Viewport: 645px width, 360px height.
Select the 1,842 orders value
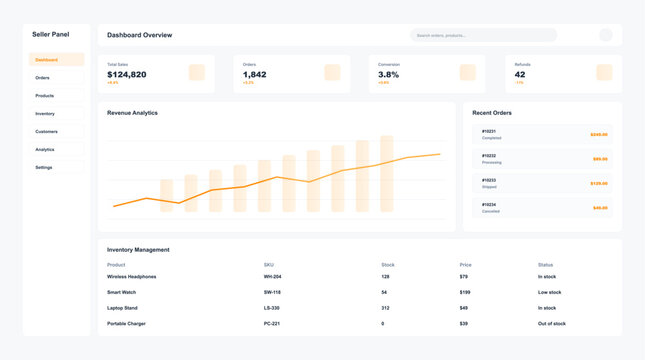click(x=255, y=74)
